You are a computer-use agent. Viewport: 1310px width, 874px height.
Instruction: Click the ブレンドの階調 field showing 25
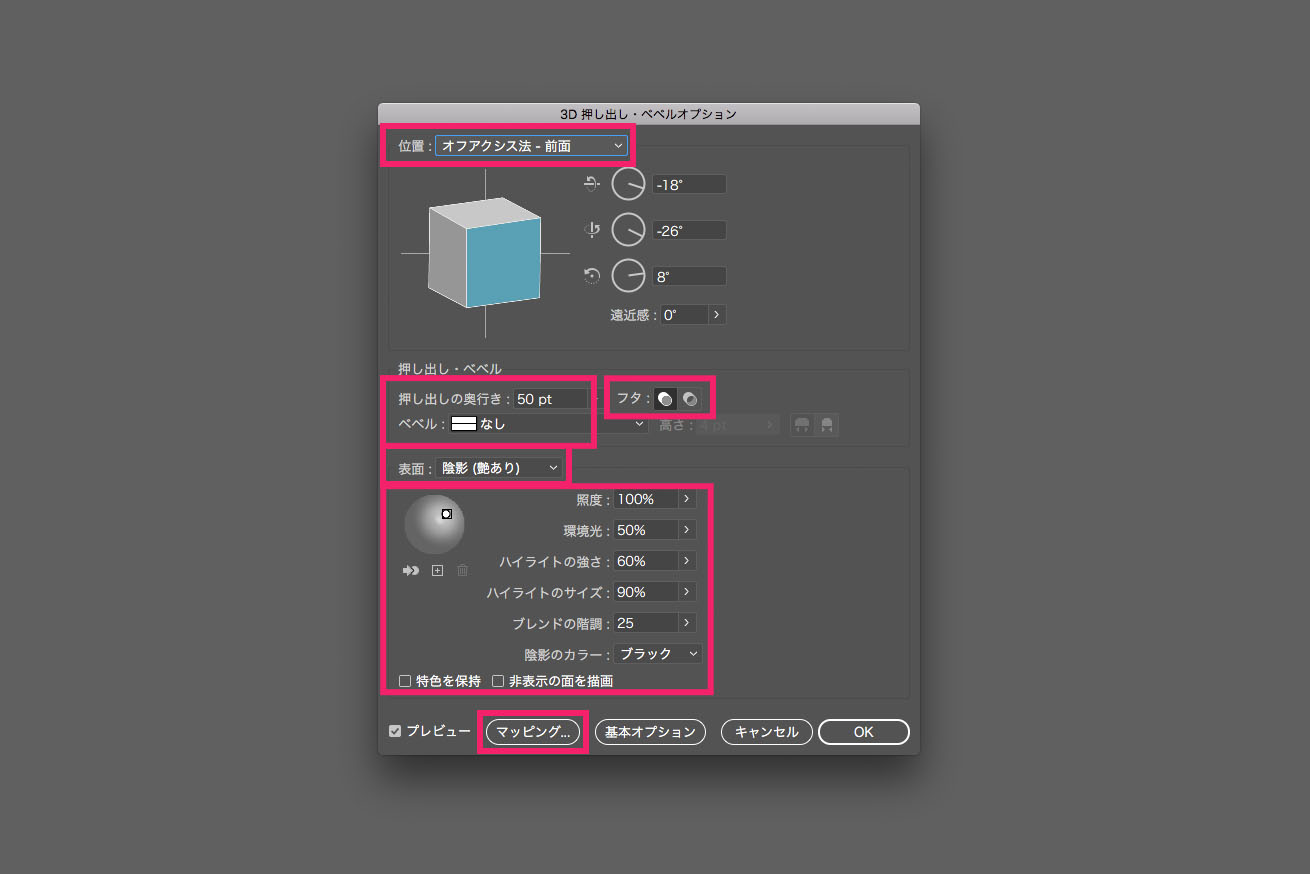646,623
